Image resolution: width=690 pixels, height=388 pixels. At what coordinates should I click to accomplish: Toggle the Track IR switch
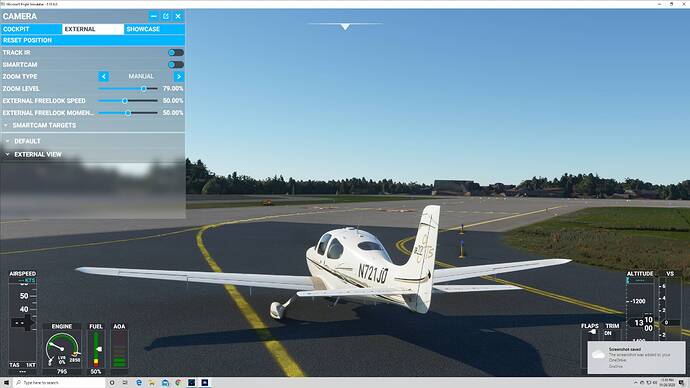[176, 52]
